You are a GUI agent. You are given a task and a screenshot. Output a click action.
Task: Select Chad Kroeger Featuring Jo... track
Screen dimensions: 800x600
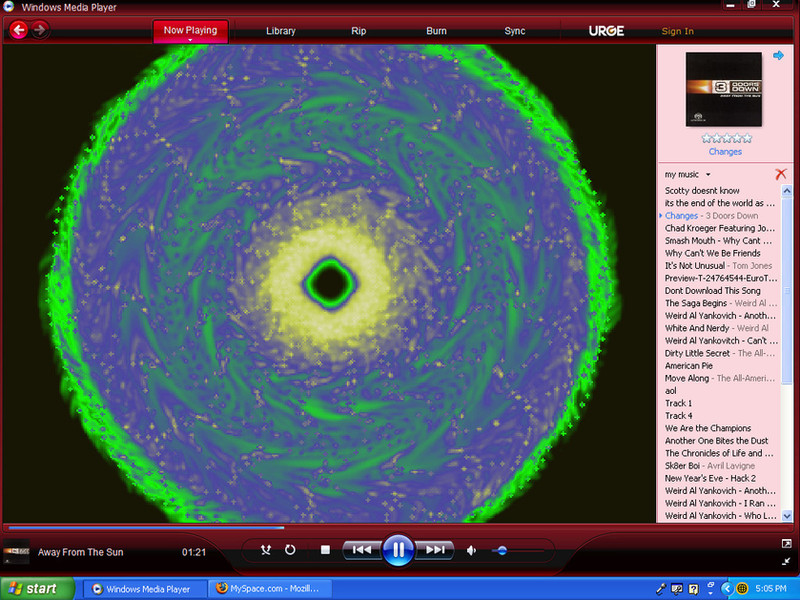point(719,228)
